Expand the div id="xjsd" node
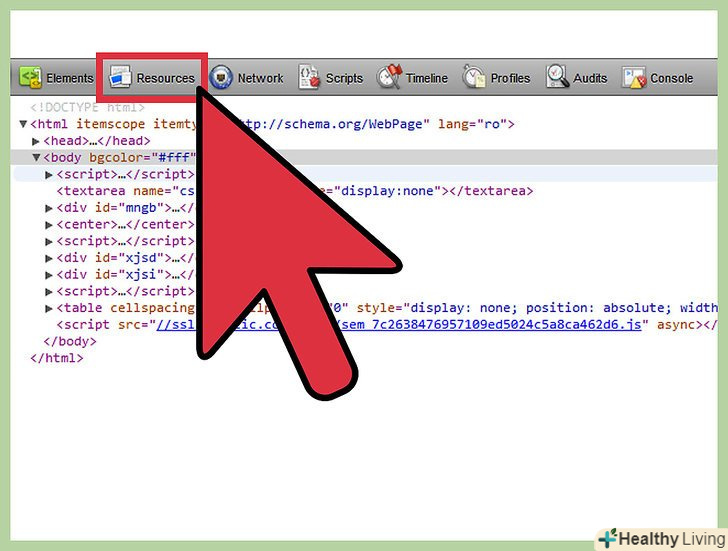The height and width of the screenshot is (551, 728). (49, 258)
